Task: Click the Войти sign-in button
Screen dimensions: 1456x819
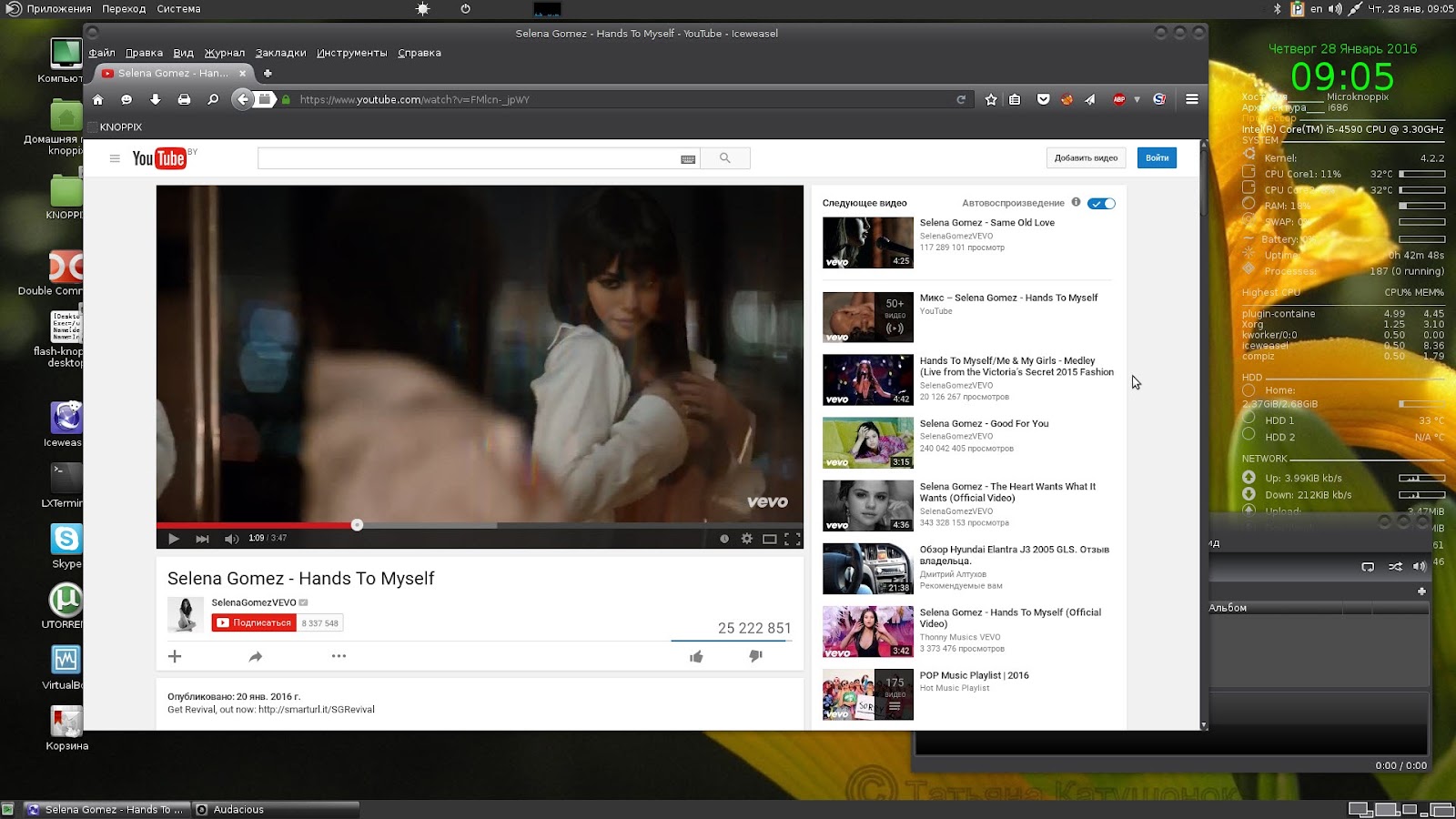Action: pos(1157,158)
